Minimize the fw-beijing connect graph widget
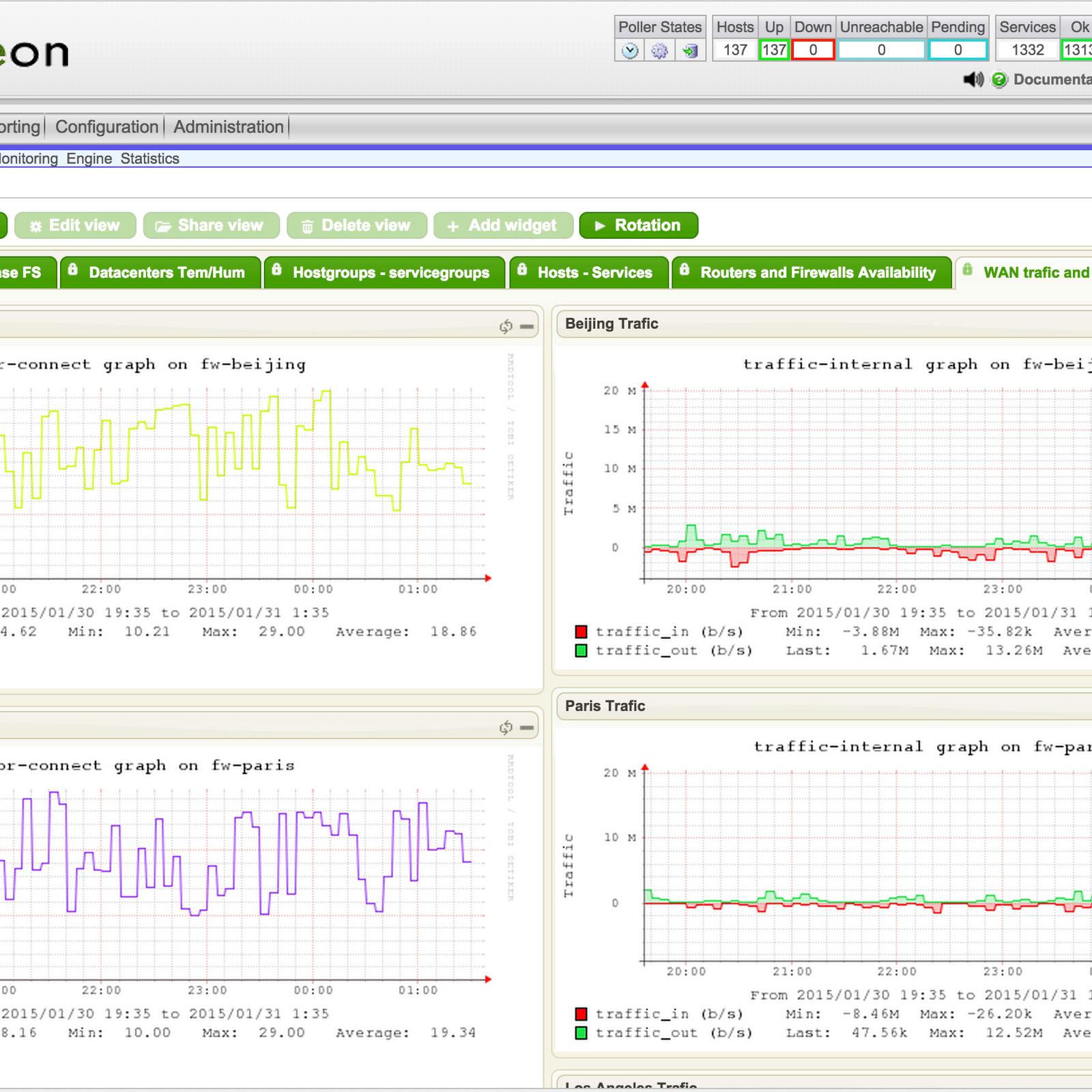 [527, 326]
